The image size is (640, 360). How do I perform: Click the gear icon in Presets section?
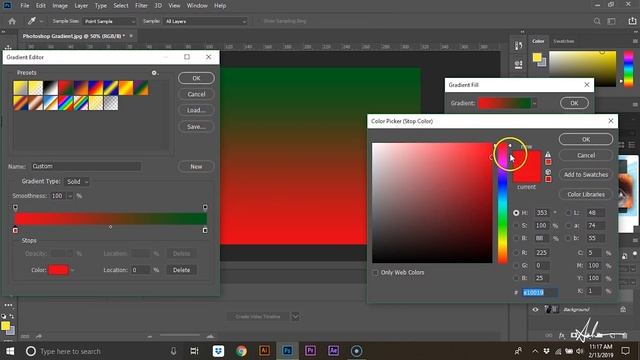click(x=154, y=73)
